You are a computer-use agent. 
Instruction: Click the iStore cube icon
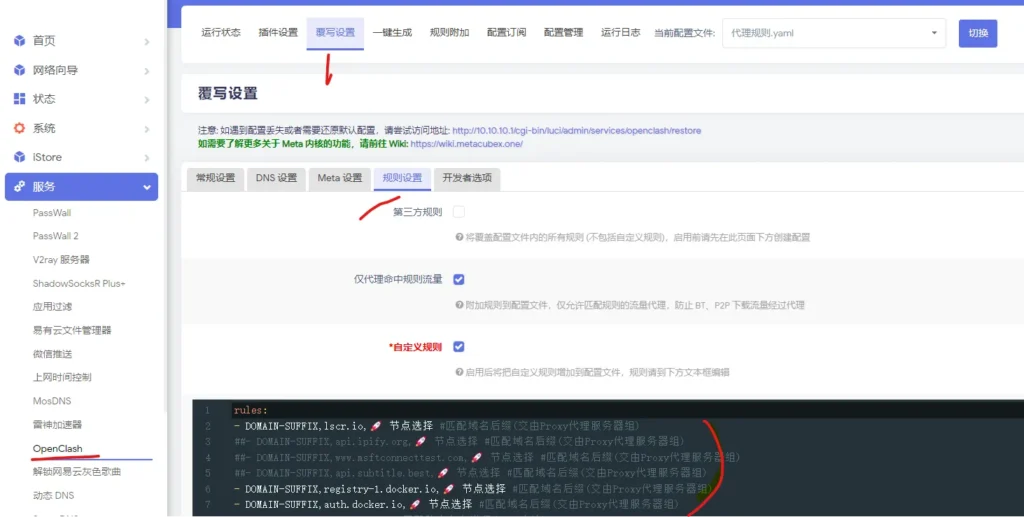pyautogui.click(x=20, y=157)
